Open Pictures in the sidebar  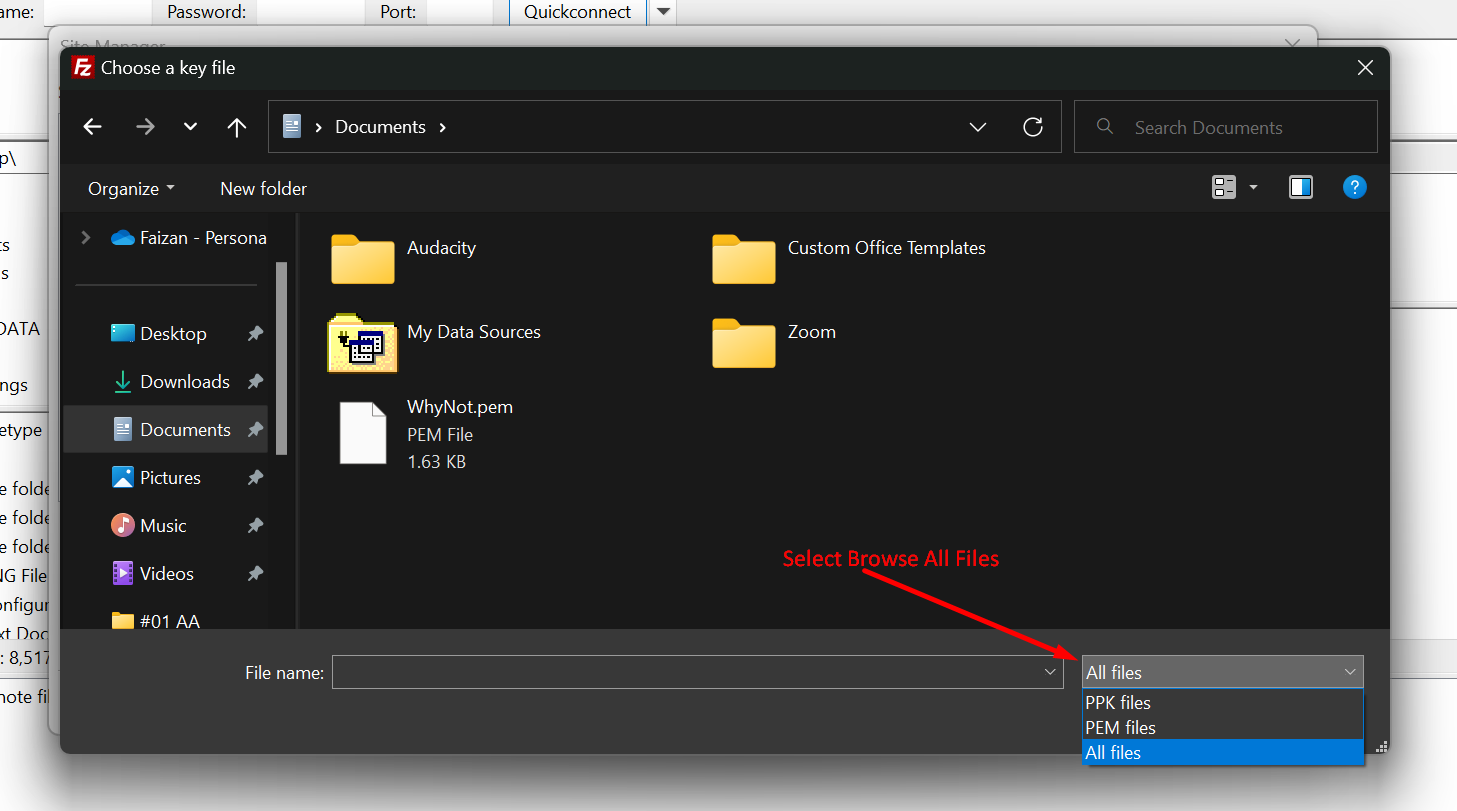(156, 478)
